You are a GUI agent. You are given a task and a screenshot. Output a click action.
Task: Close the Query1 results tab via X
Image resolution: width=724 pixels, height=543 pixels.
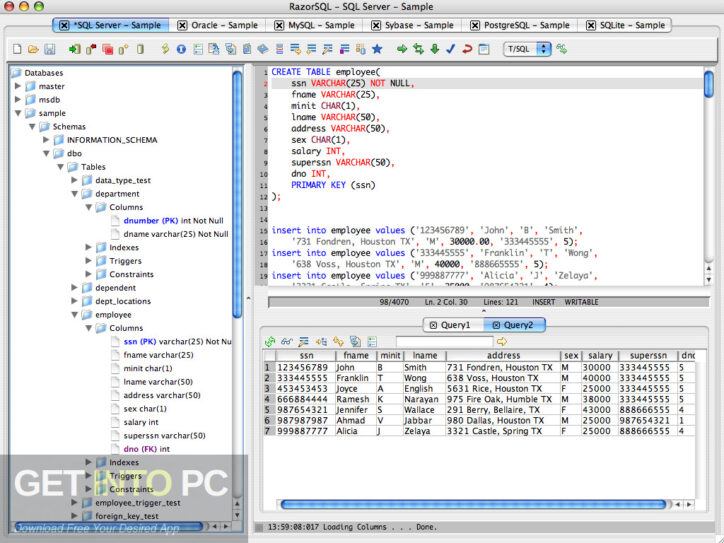(x=433, y=325)
